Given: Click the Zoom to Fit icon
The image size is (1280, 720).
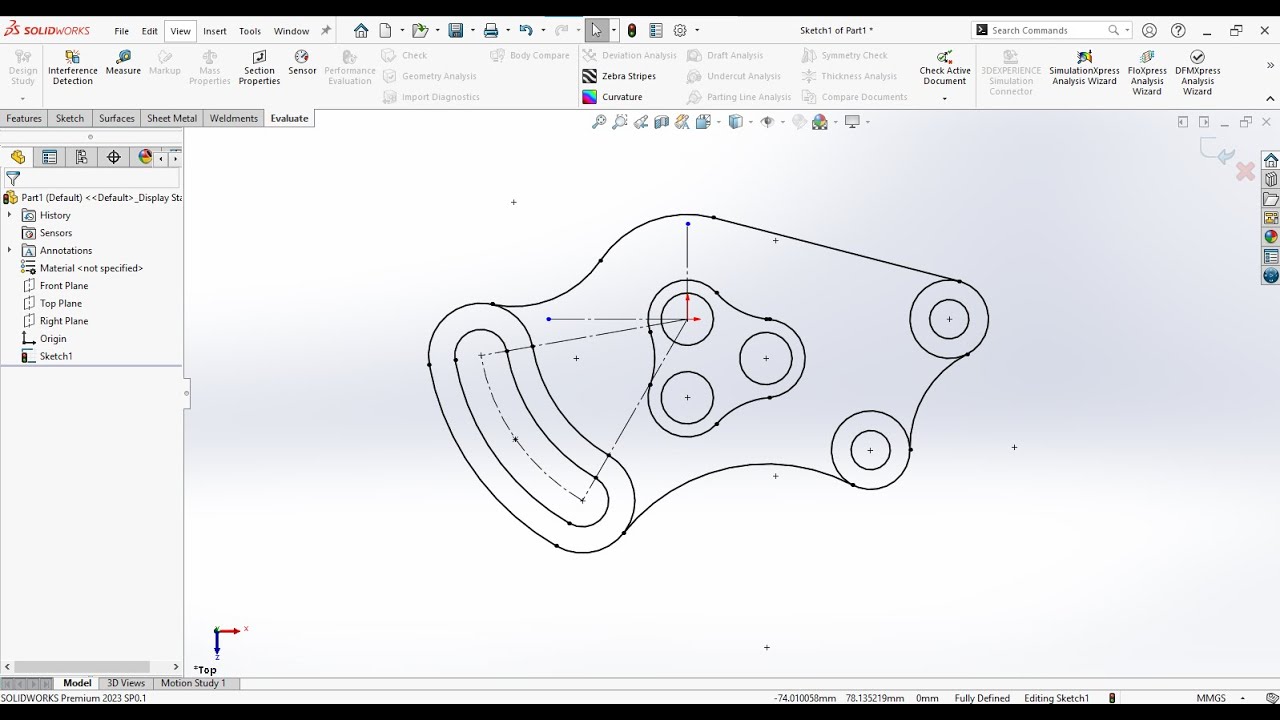Looking at the screenshot, I should tap(599, 122).
